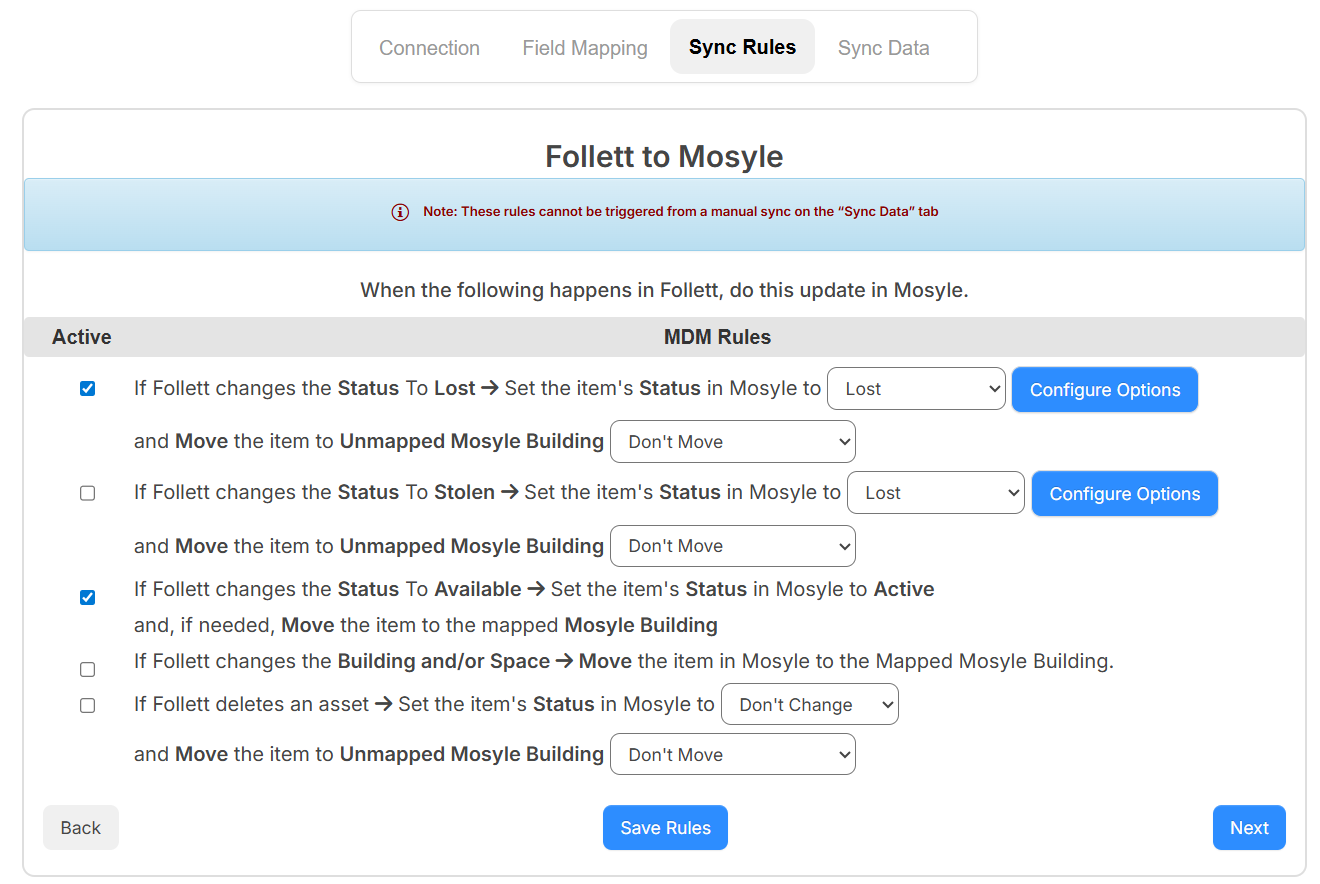Check the Follett deletes an asset rule
Viewport: 1320px width, 884px height.
87,704
